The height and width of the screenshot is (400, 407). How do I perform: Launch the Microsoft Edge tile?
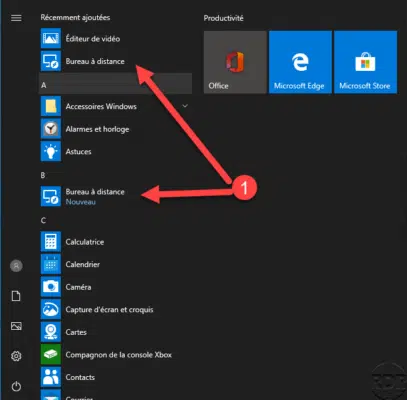point(300,62)
